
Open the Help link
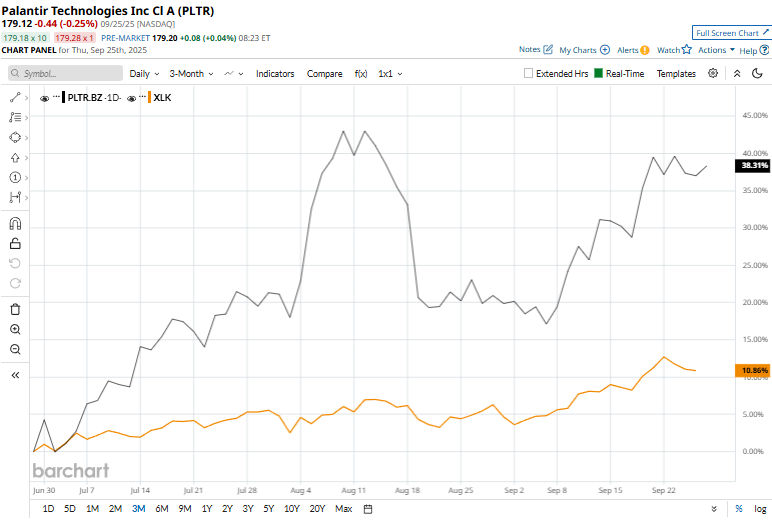coord(754,50)
